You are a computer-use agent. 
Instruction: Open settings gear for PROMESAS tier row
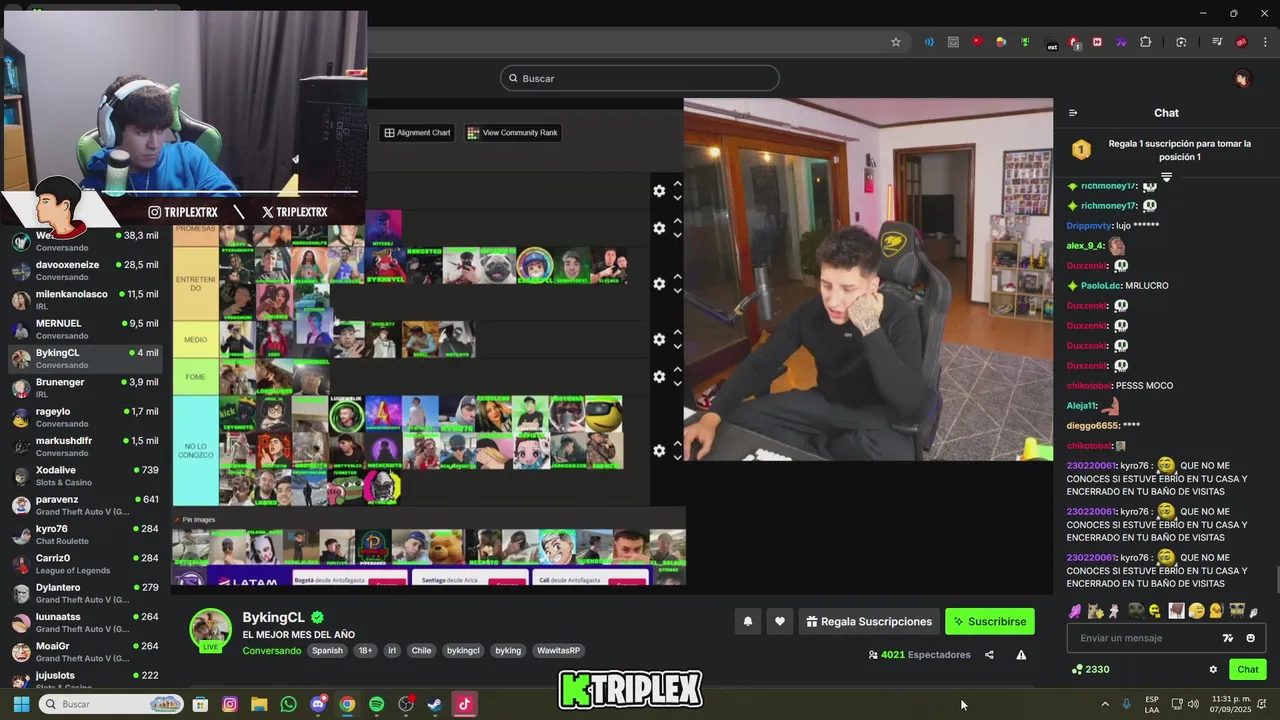pyautogui.click(x=659, y=228)
